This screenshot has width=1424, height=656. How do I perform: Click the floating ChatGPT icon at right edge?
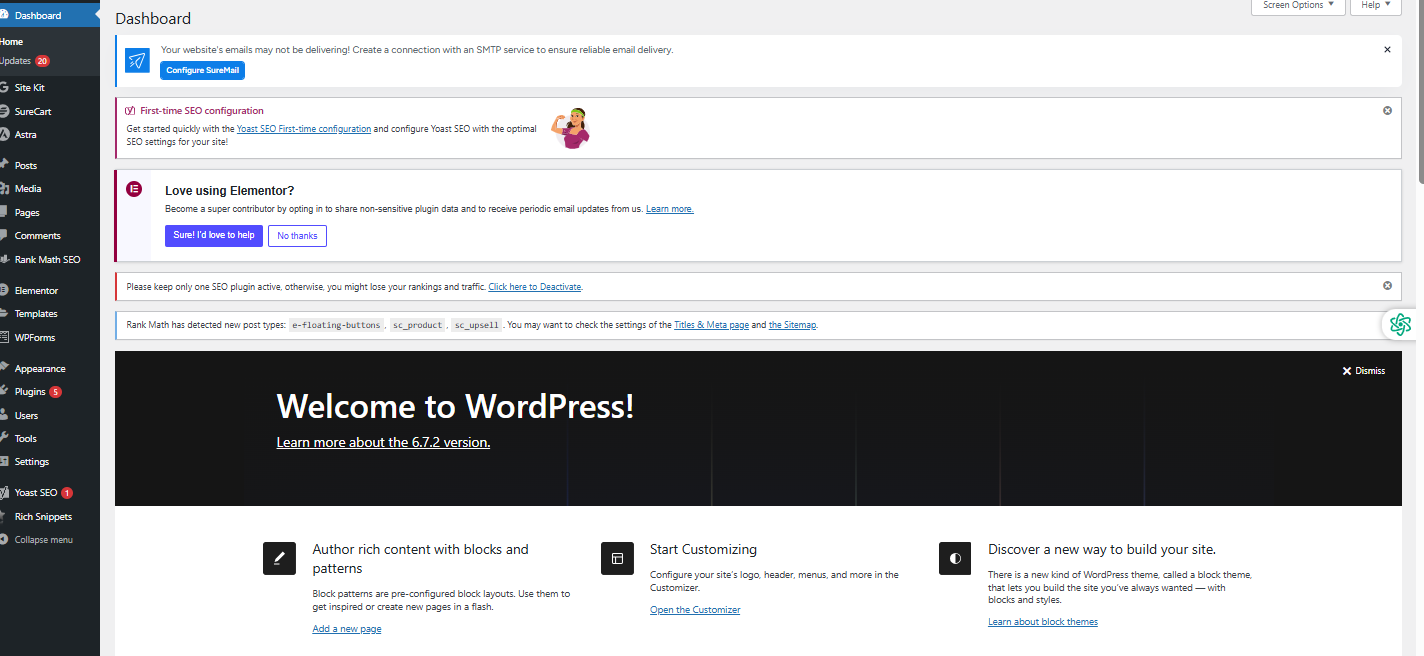pyautogui.click(x=1400, y=324)
